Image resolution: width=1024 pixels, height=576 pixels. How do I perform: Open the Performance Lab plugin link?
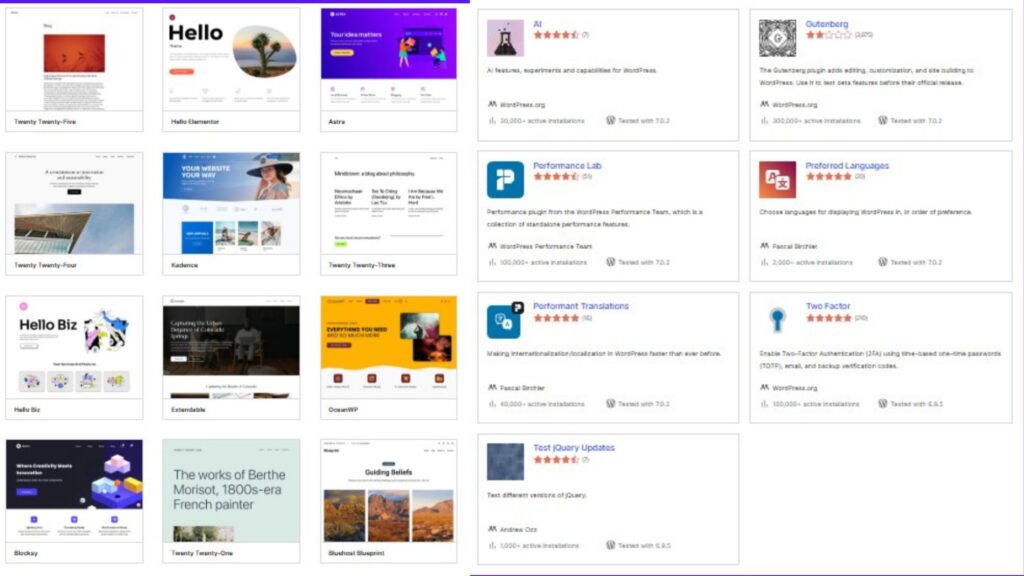(x=567, y=166)
